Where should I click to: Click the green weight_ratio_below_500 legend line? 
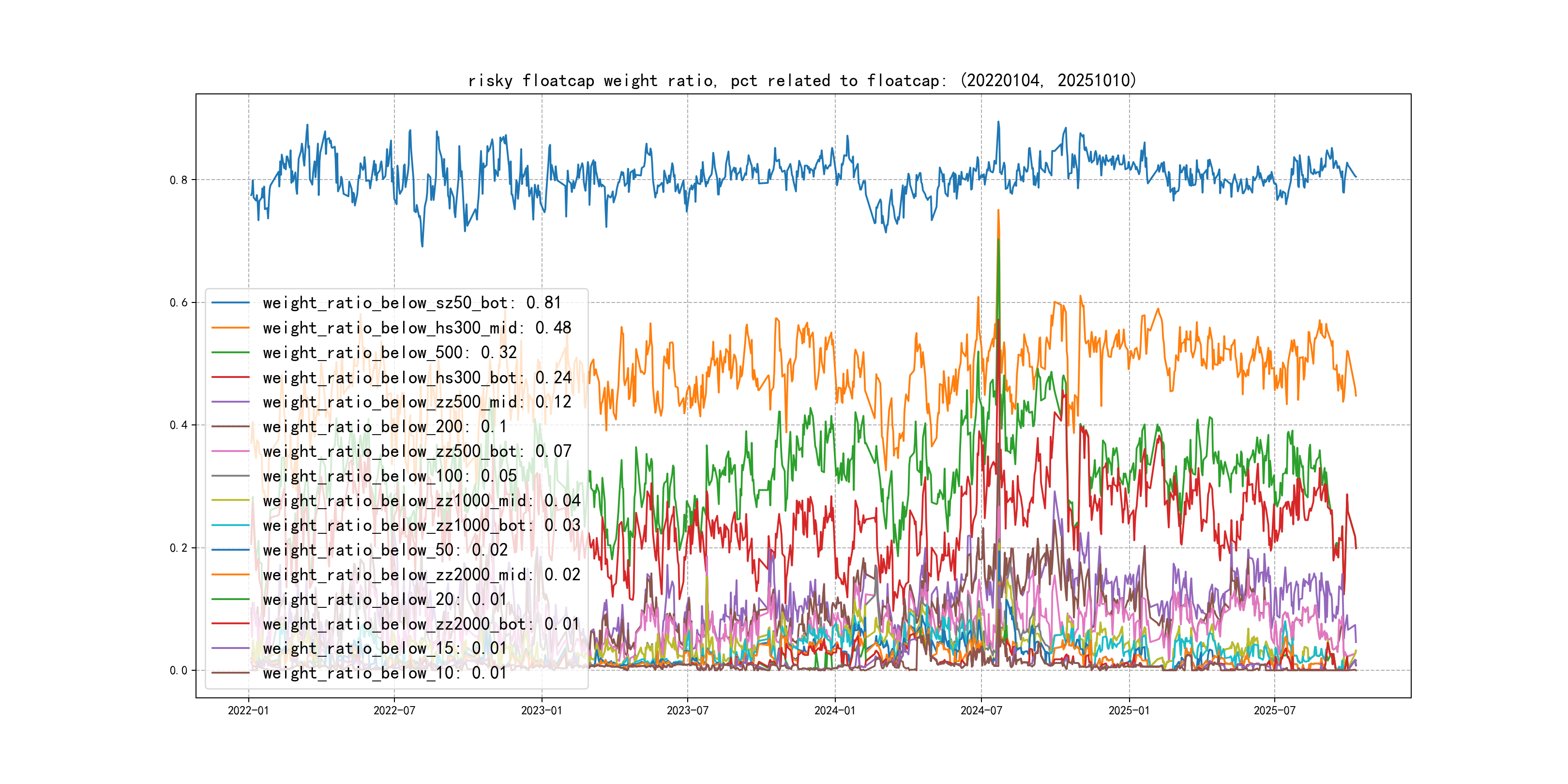(x=230, y=352)
